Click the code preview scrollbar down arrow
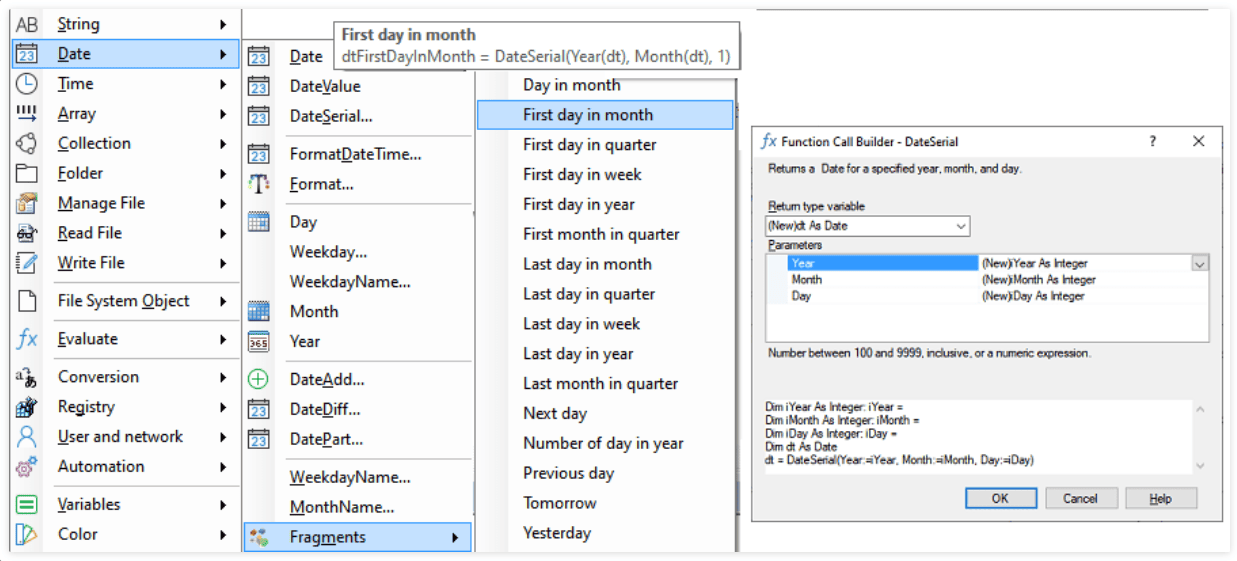 [x=1200, y=466]
